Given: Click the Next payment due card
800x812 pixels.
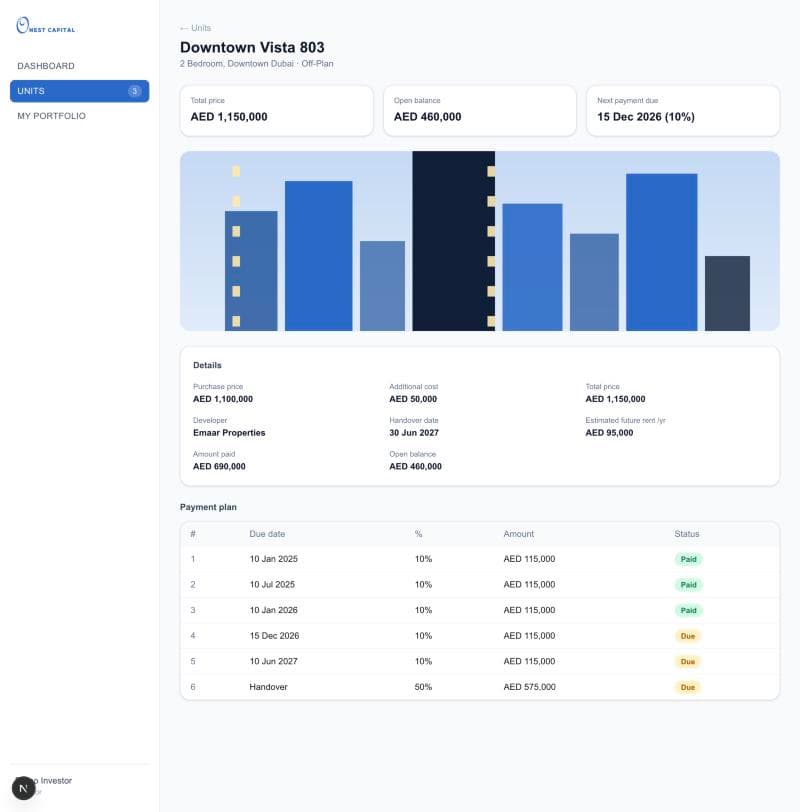Looking at the screenshot, I should [x=683, y=111].
